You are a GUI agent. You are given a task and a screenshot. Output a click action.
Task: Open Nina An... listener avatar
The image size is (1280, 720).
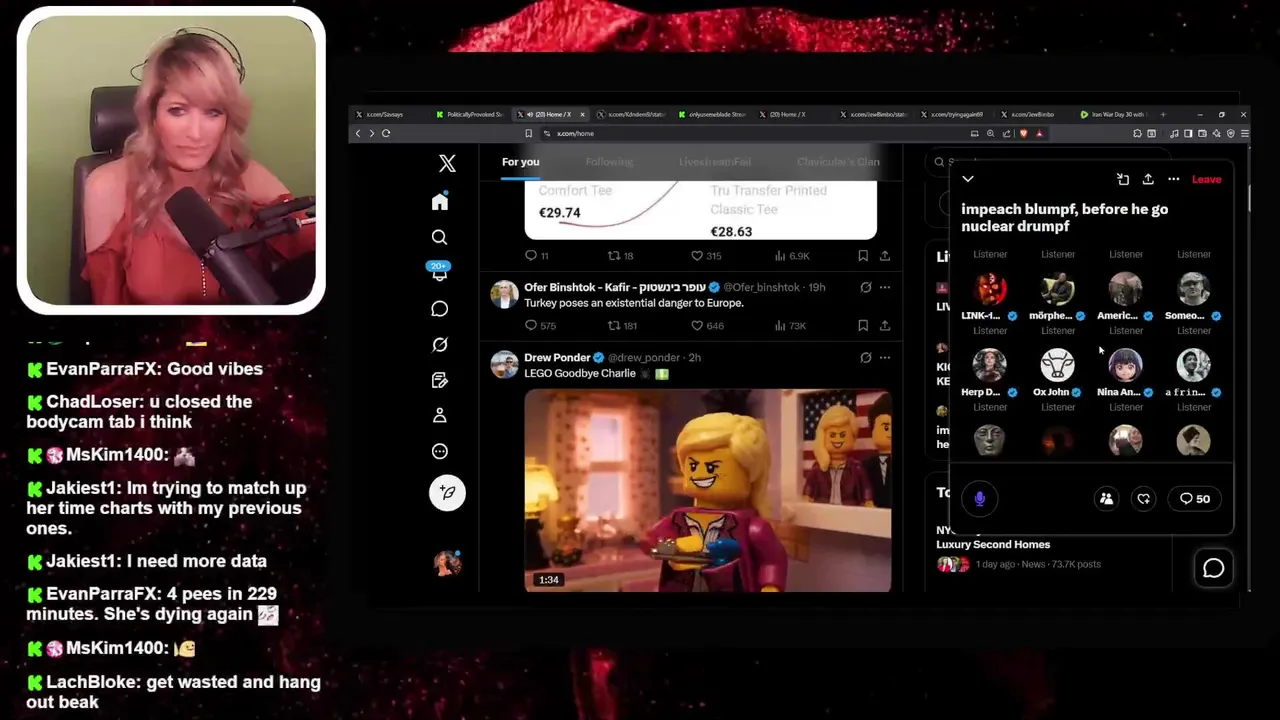click(x=1125, y=365)
